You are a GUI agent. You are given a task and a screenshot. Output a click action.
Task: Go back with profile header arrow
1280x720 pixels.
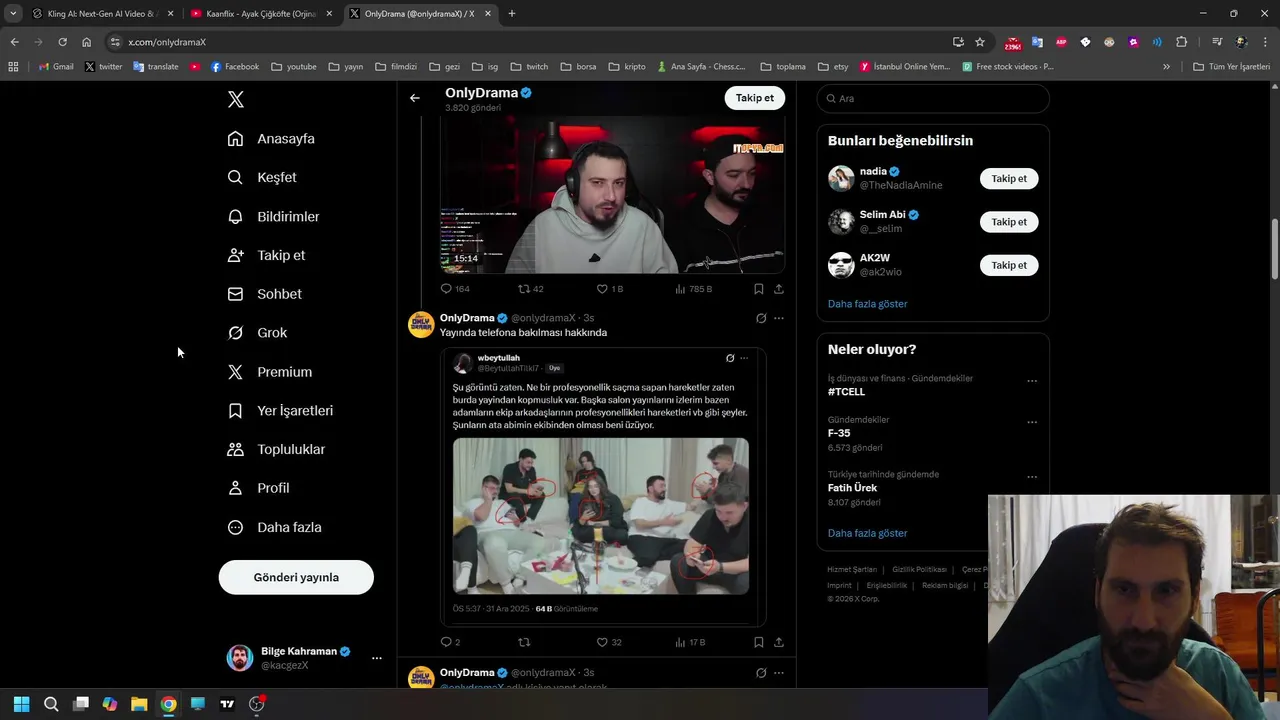(x=415, y=98)
